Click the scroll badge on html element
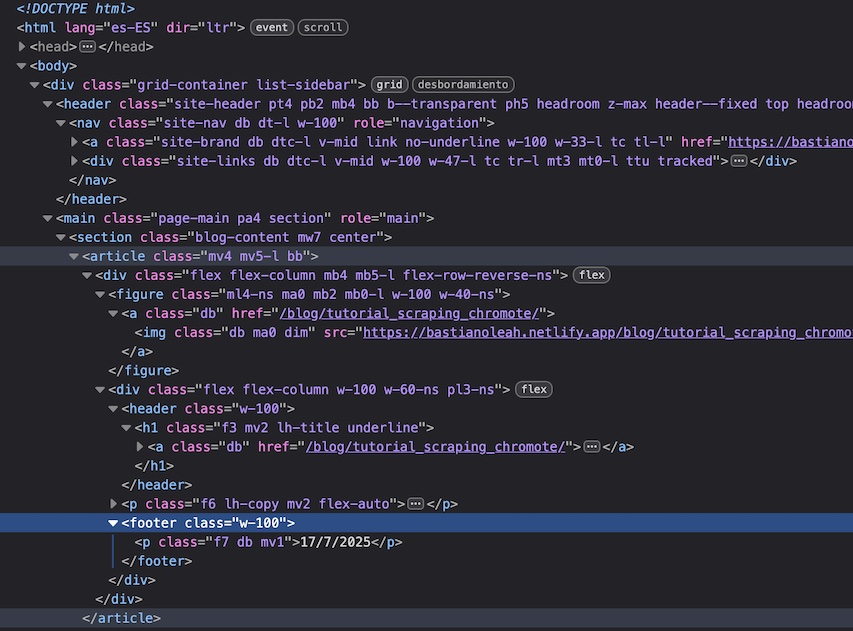 (321, 28)
